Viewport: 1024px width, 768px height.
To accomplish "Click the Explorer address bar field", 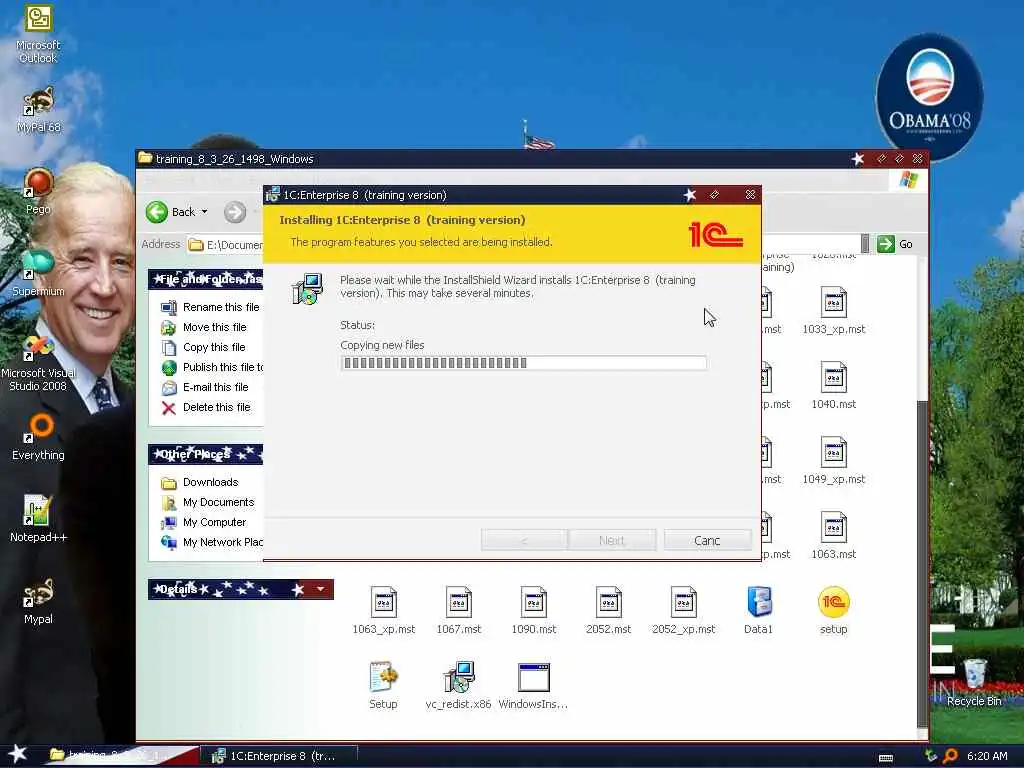I will click(225, 245).
